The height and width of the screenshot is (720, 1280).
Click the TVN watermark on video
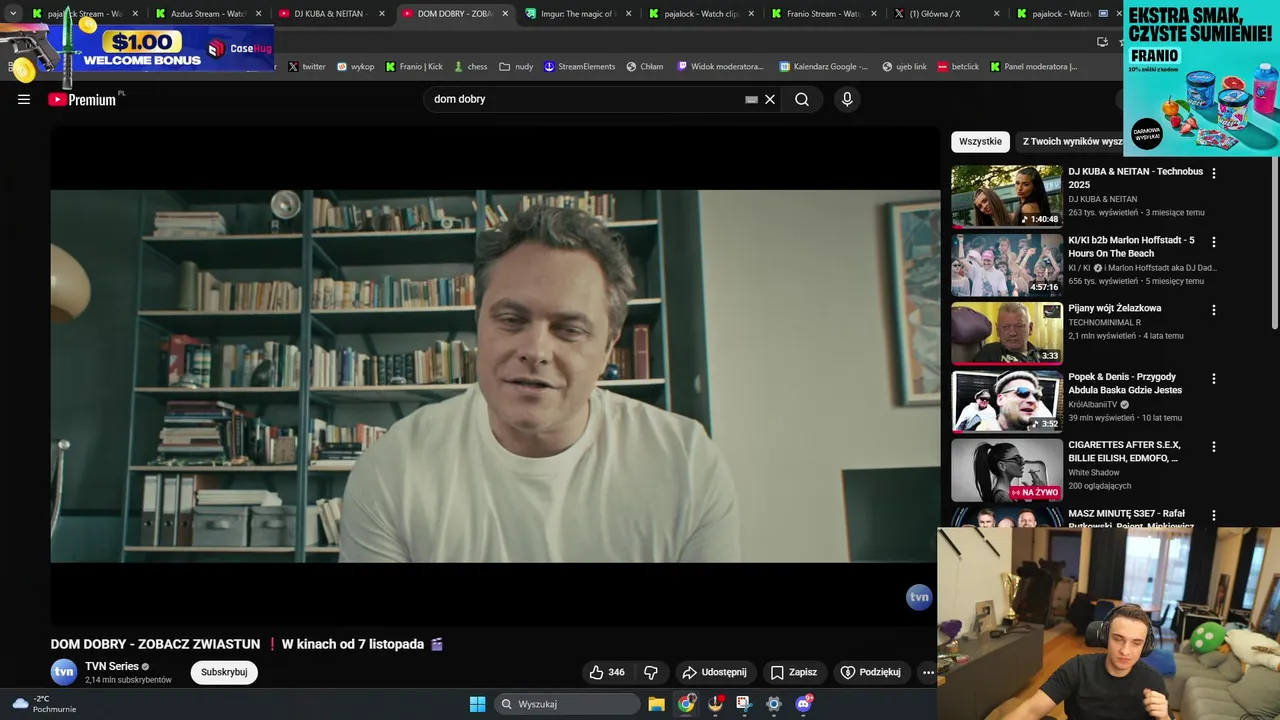[918, 597]
